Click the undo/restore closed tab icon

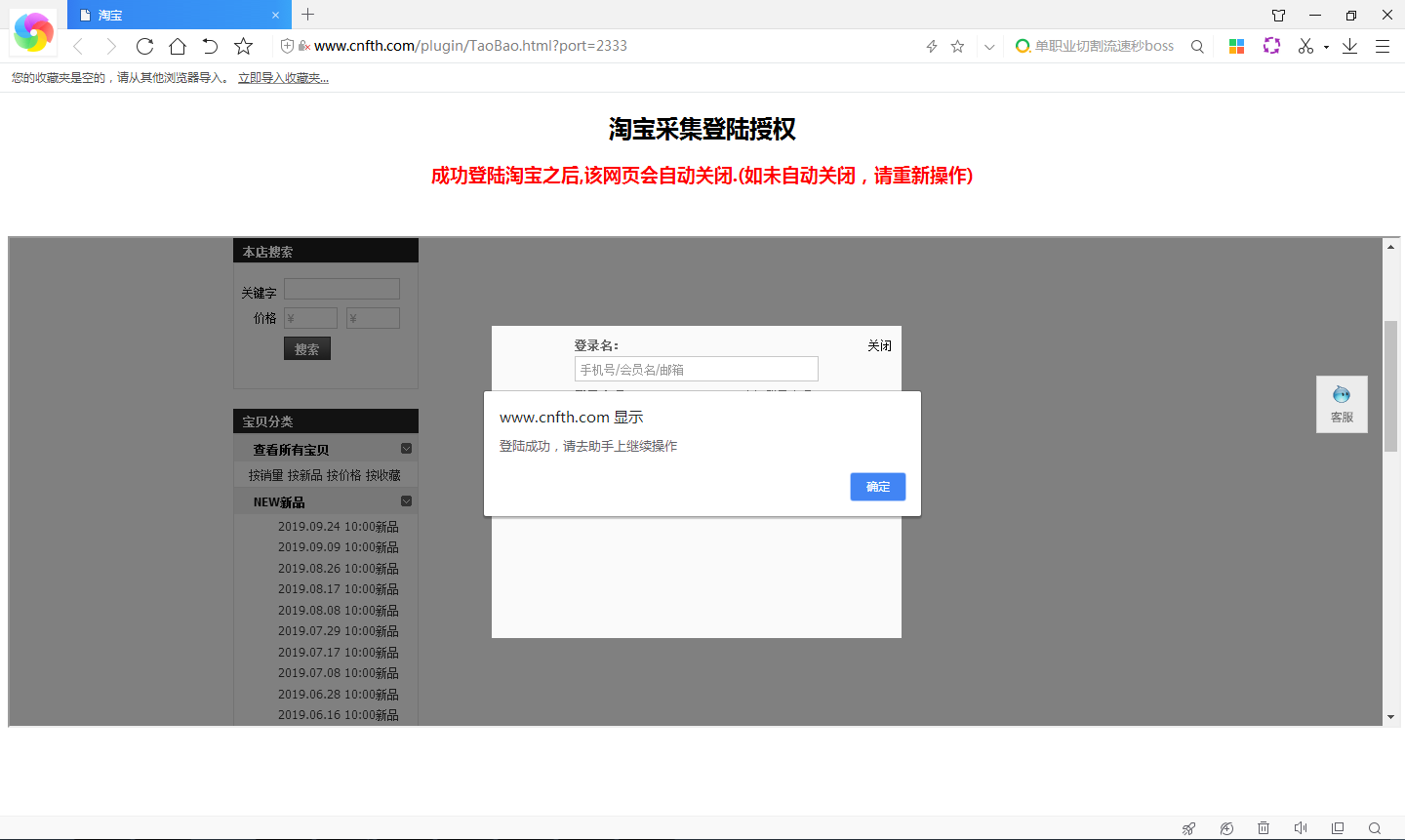pos(210,46)
